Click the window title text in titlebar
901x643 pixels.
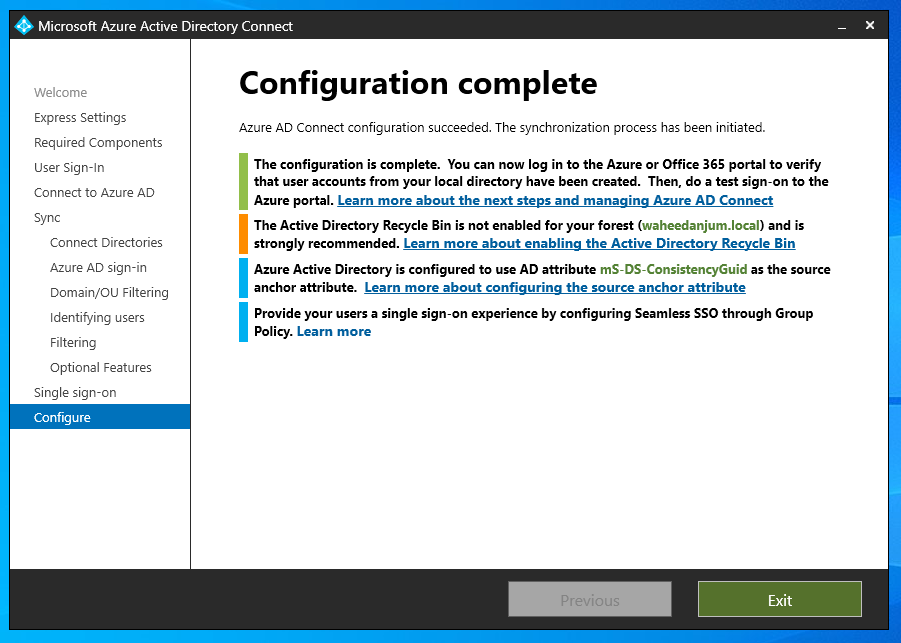coord(165,26)
